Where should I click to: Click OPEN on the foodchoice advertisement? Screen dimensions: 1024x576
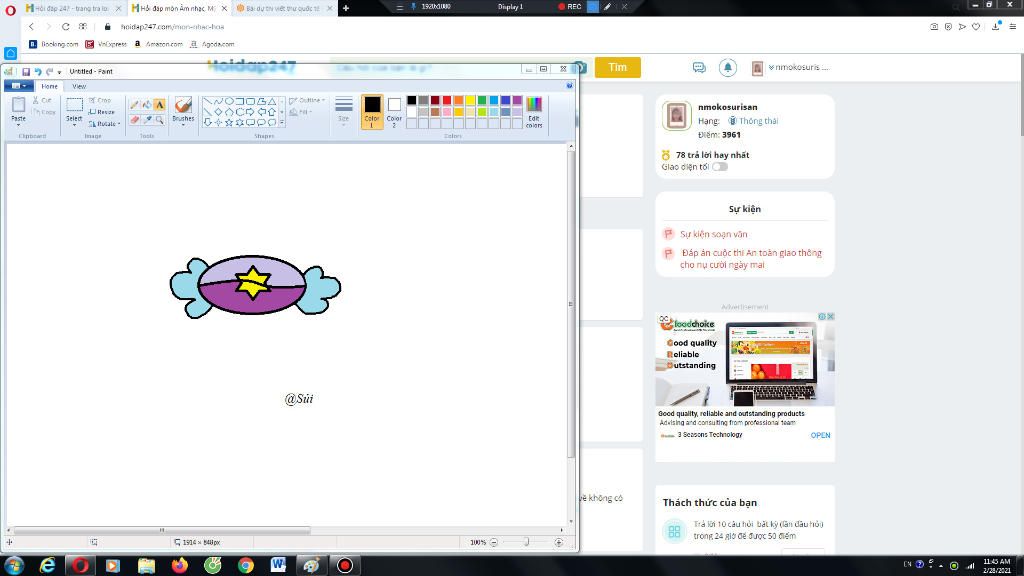pyautogui.click(x=820, y=435)
